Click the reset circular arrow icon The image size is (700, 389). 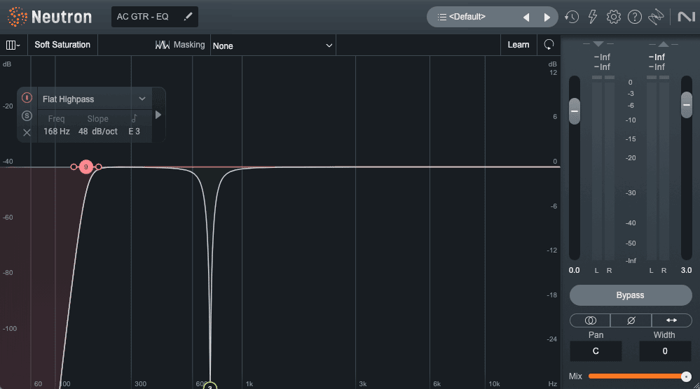(x=549, y=45)
